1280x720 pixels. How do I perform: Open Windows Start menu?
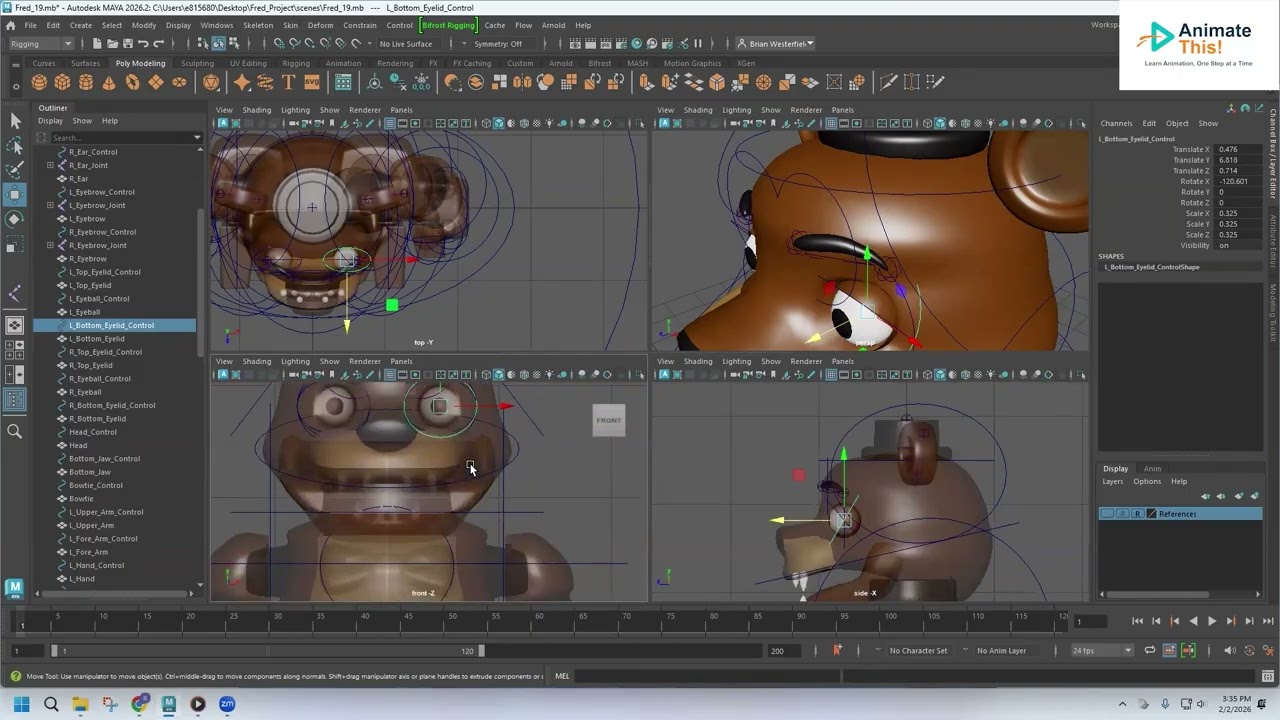21,704
